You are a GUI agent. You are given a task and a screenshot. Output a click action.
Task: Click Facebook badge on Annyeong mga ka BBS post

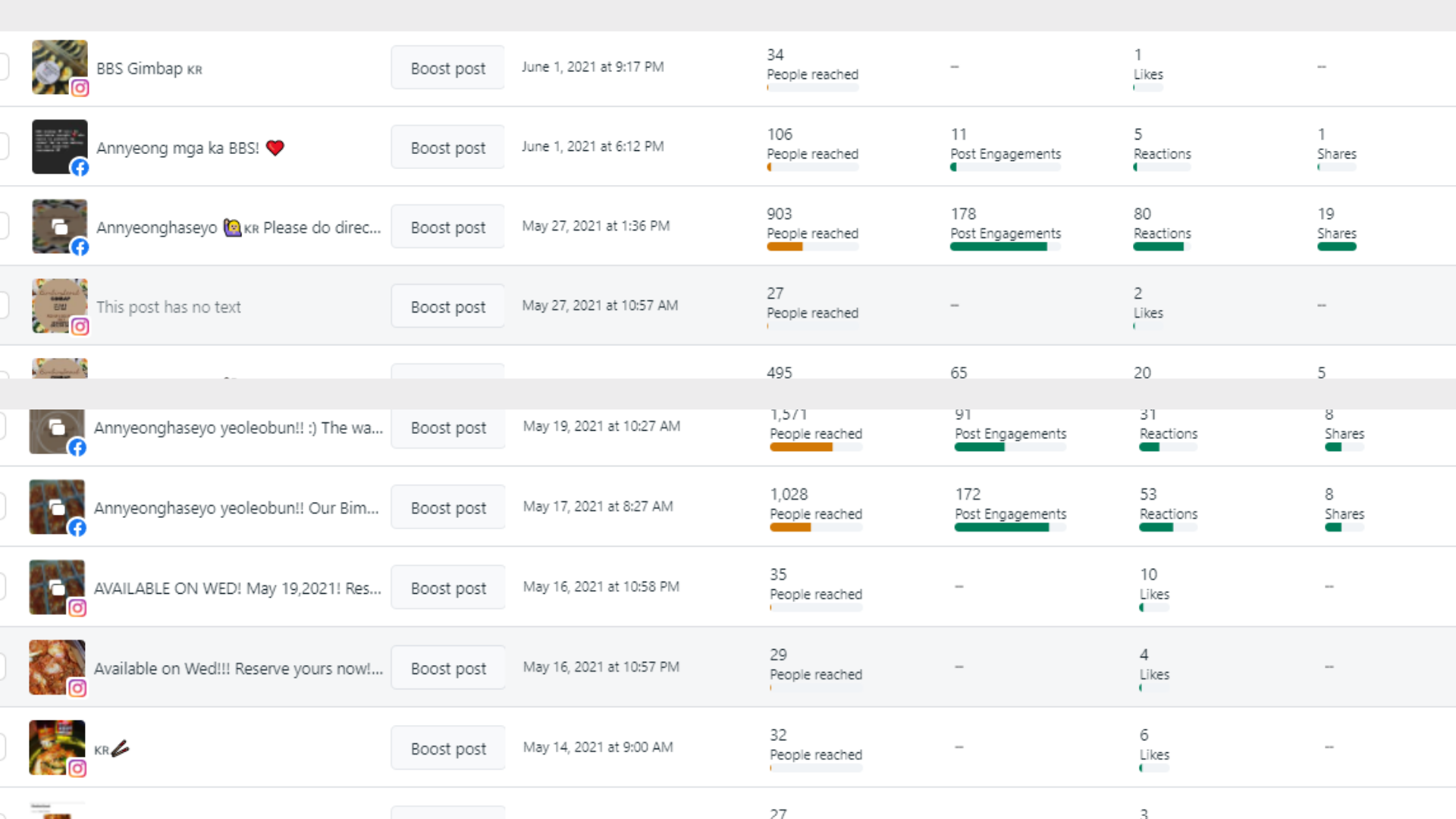point(80,168)
